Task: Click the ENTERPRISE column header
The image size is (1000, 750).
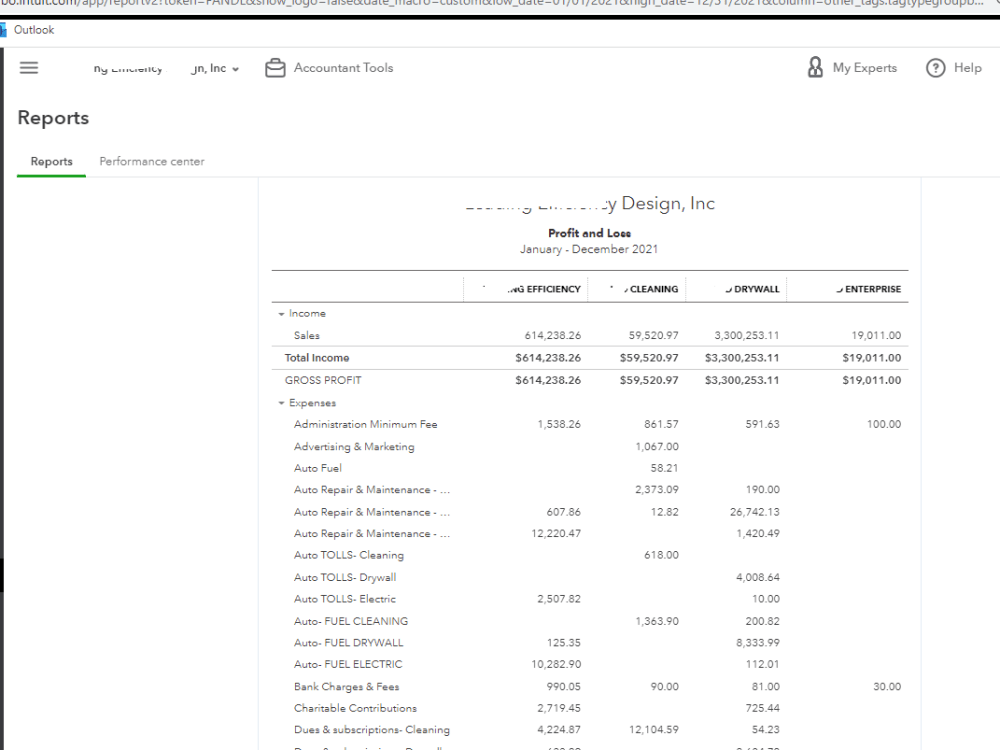Action: click(869, 289)
